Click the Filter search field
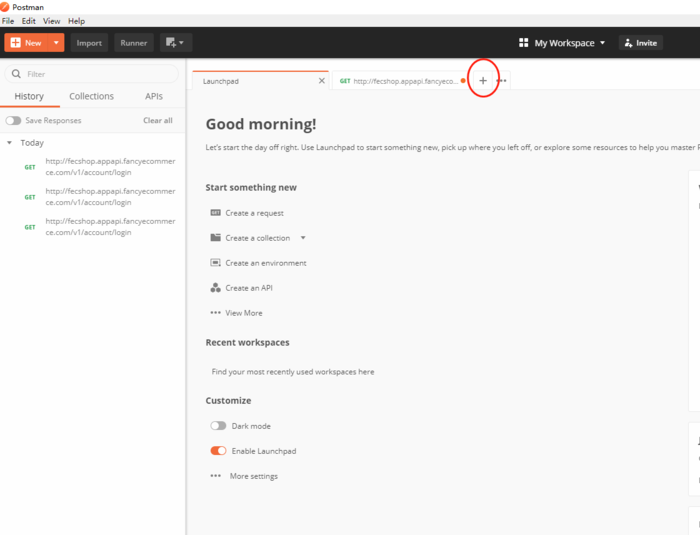Image resolution: width=700 pixels, height=535 pixels. [x=95, y=74]
